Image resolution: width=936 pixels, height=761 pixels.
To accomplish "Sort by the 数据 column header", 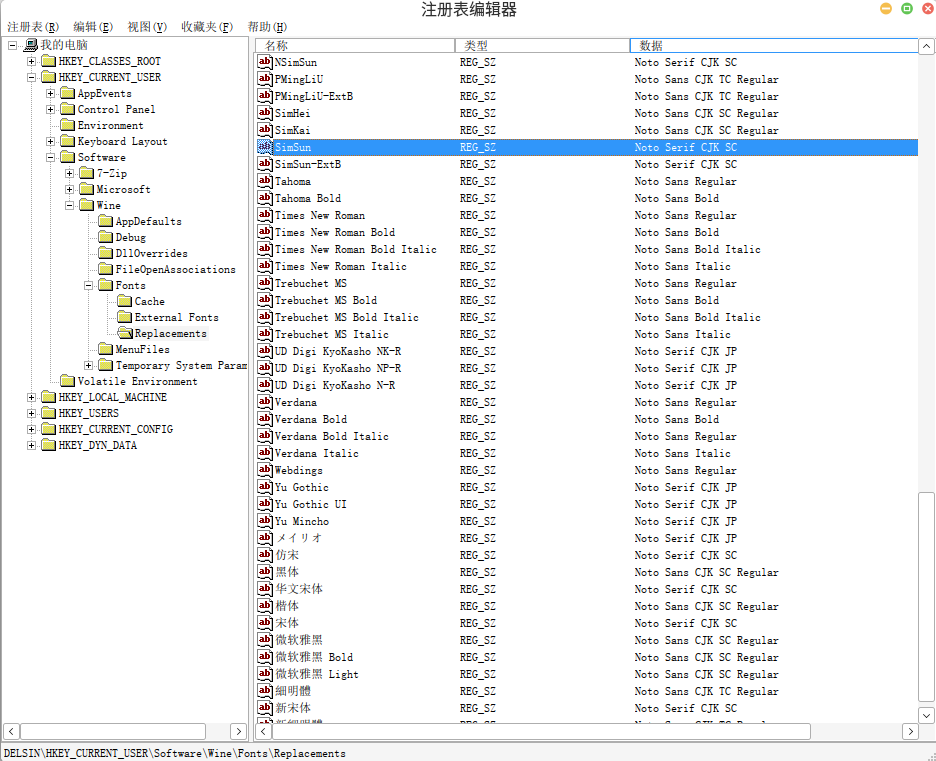I will tap(774, 46).
